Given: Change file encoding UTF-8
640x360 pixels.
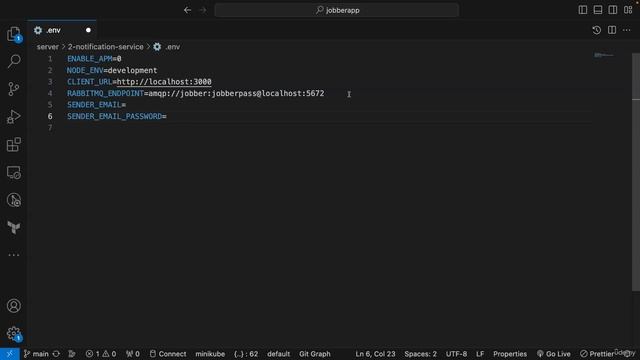Looking at the screenshot, I should pos(456,354).
